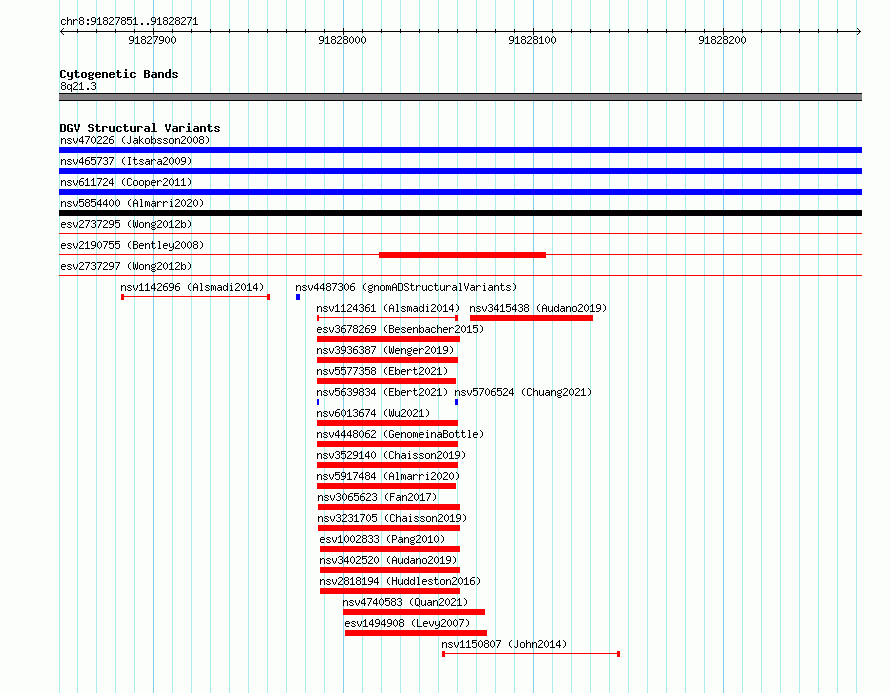
Task: Click the 91828100 ruler position
Action: point(532,40)
